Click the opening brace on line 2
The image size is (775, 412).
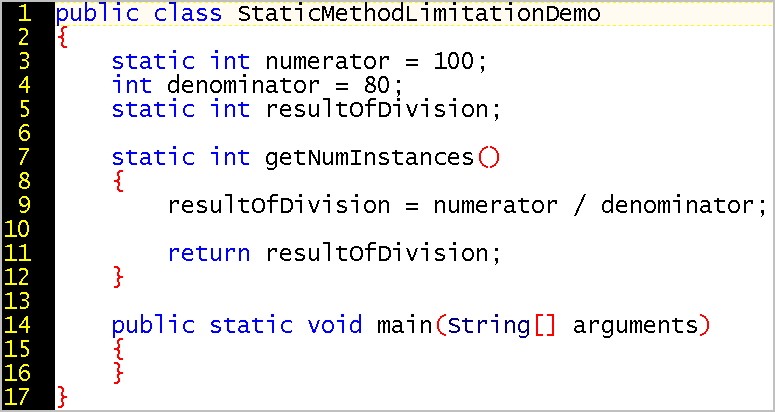point(62,38)
